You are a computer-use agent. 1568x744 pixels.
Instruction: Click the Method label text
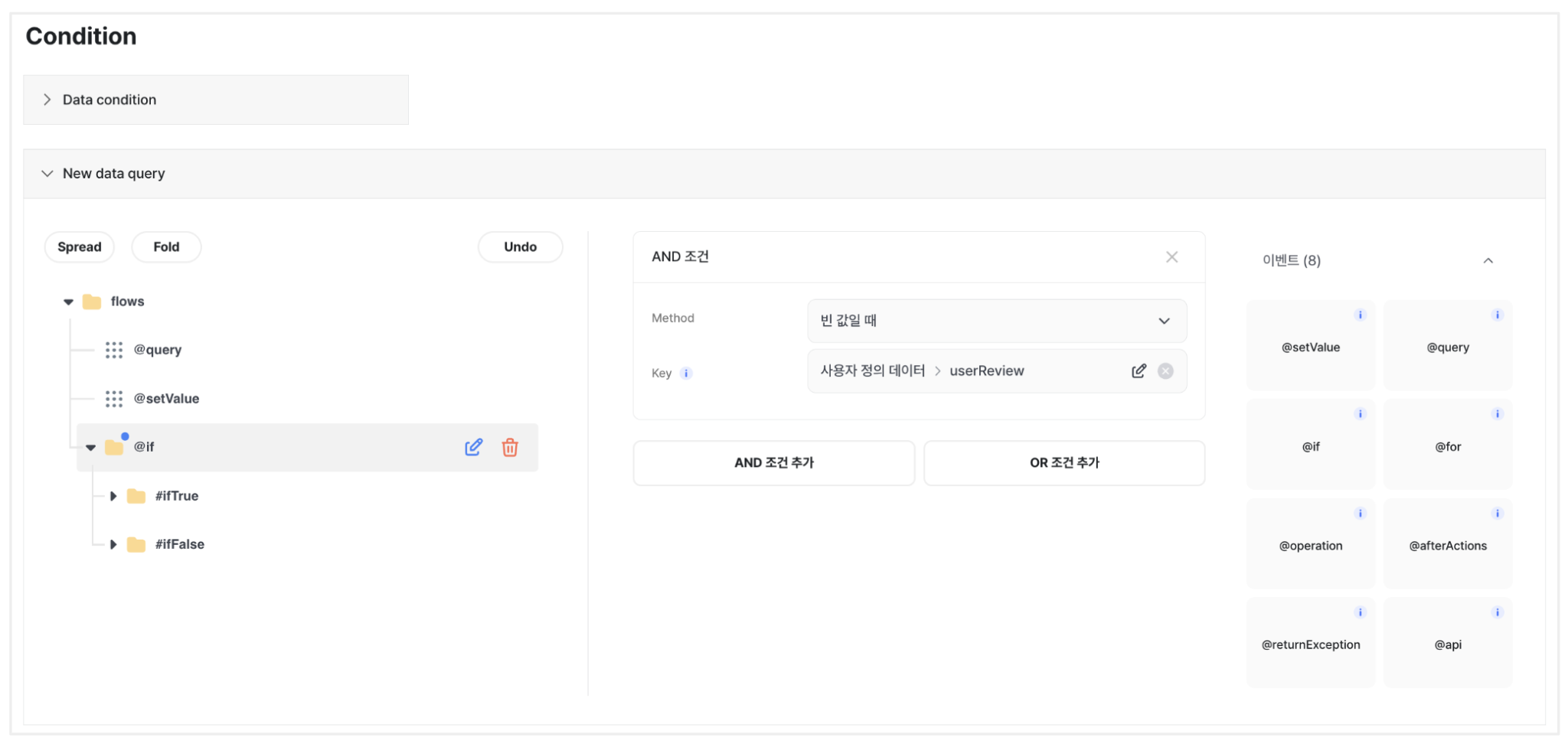[673, 318]
